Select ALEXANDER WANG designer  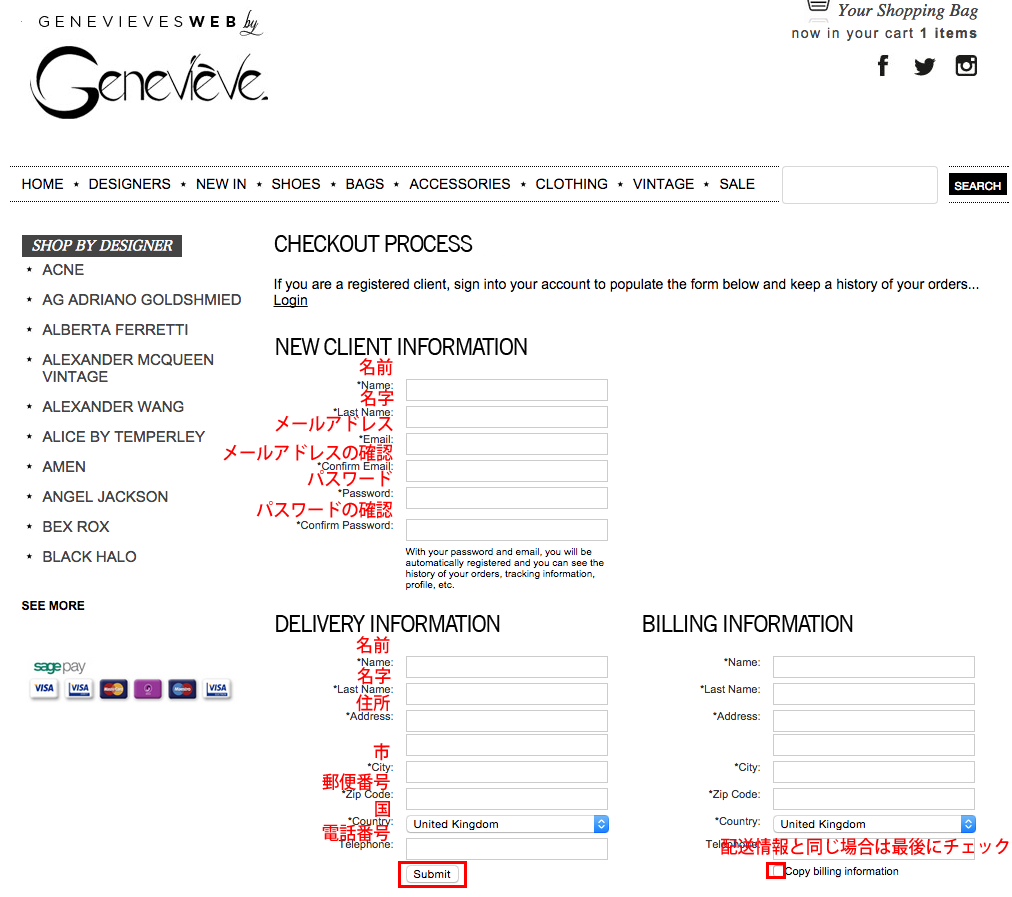pos(113,407)
